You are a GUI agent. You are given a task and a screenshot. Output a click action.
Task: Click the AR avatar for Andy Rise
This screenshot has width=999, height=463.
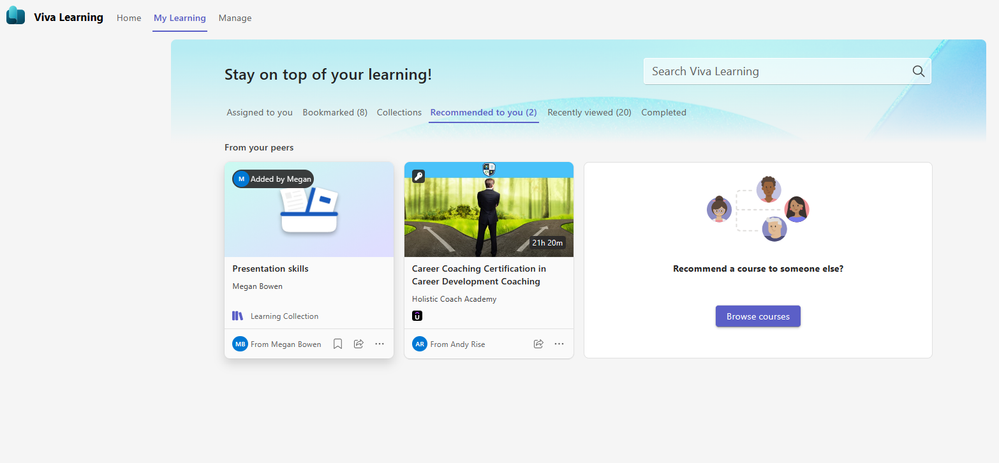420,344
